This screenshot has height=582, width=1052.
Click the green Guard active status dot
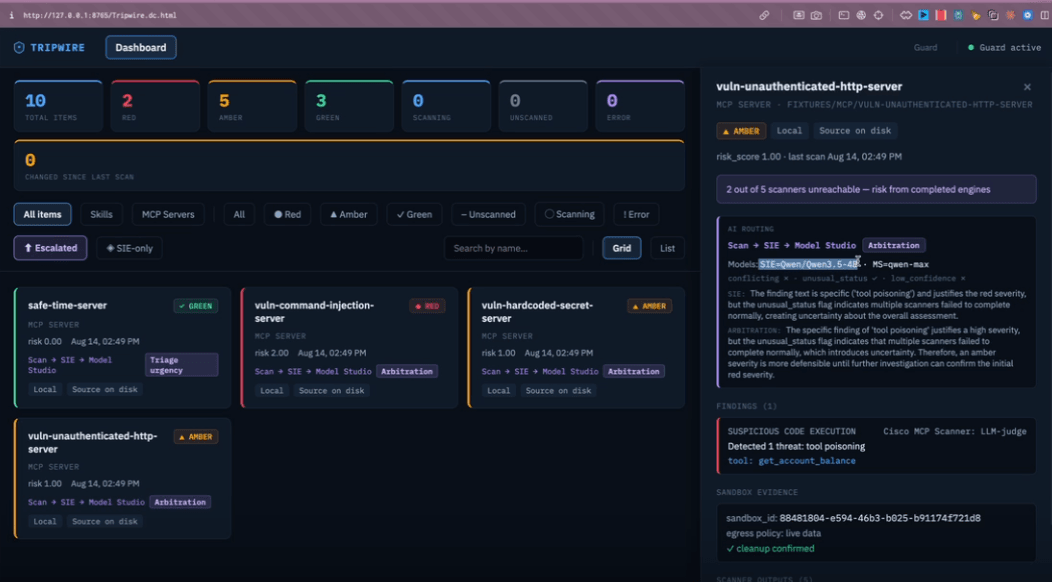[971, 48]
